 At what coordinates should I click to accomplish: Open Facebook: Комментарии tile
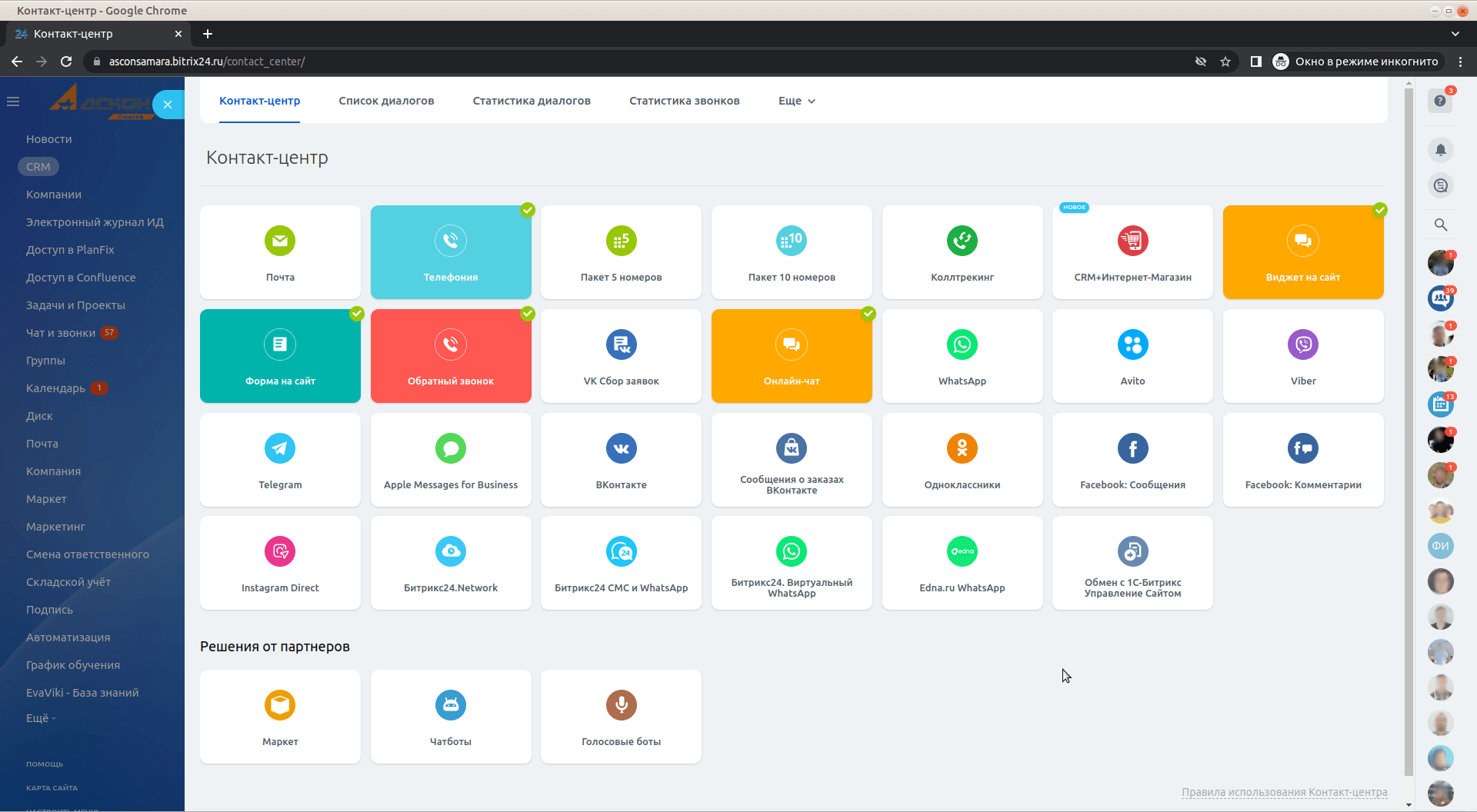point(1303,460)
